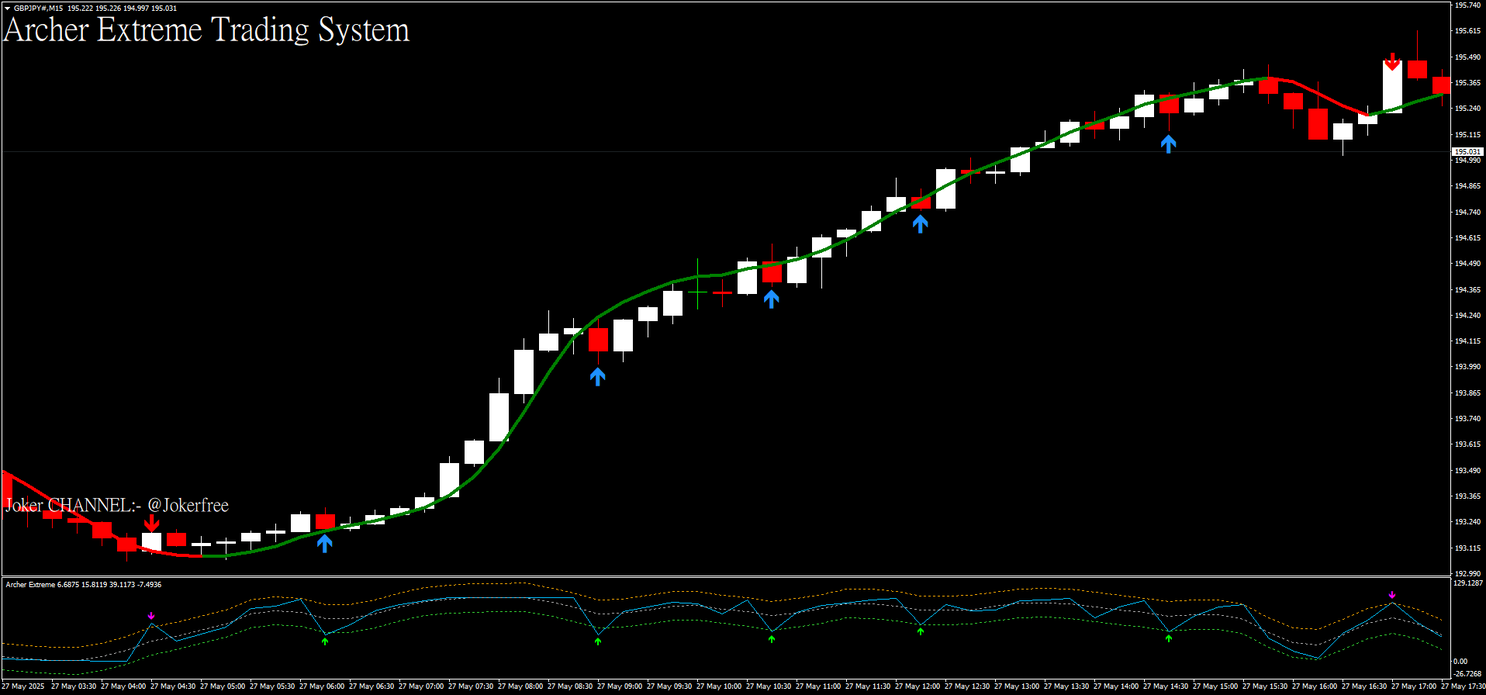
Task: Click the 193.115 price scale label
Action: point(1467,548)
